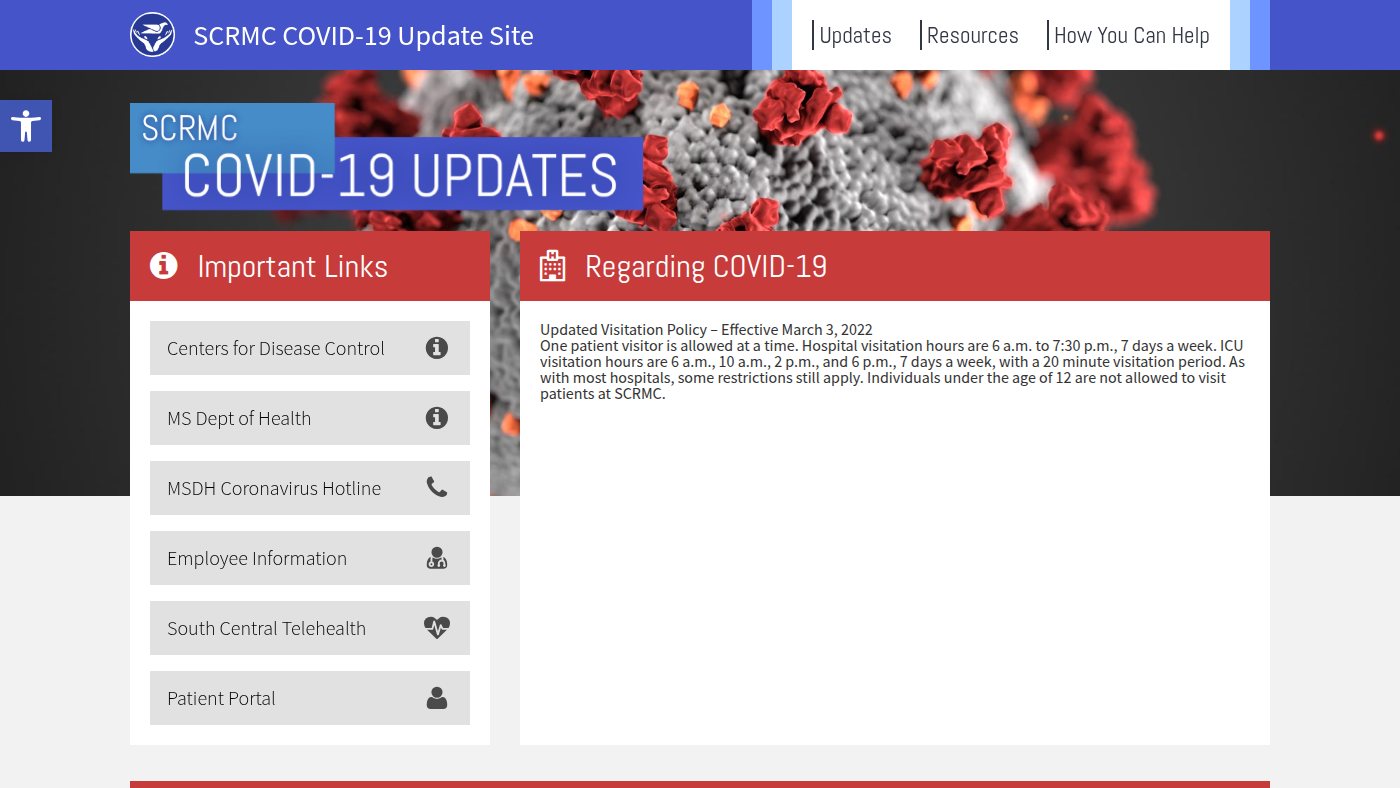Open the Employee Information link
The width and height of the screenshot is (1400, 788).
tap(310, 558)
